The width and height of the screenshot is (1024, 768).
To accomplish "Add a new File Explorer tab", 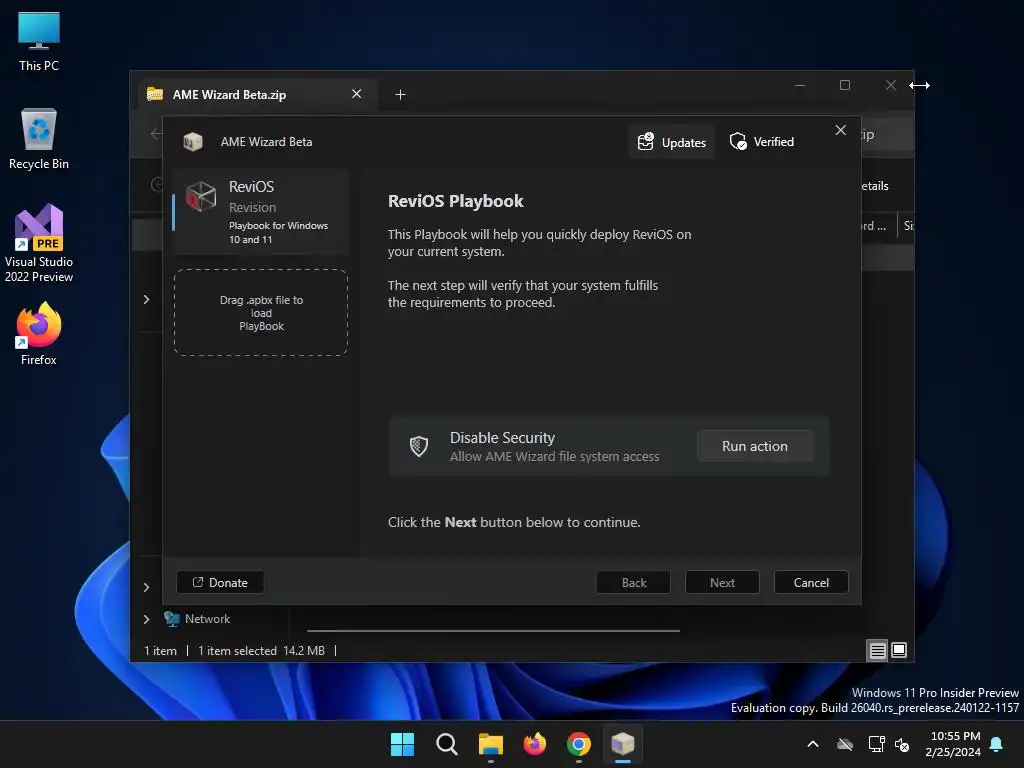I will [x=400, y=95].
